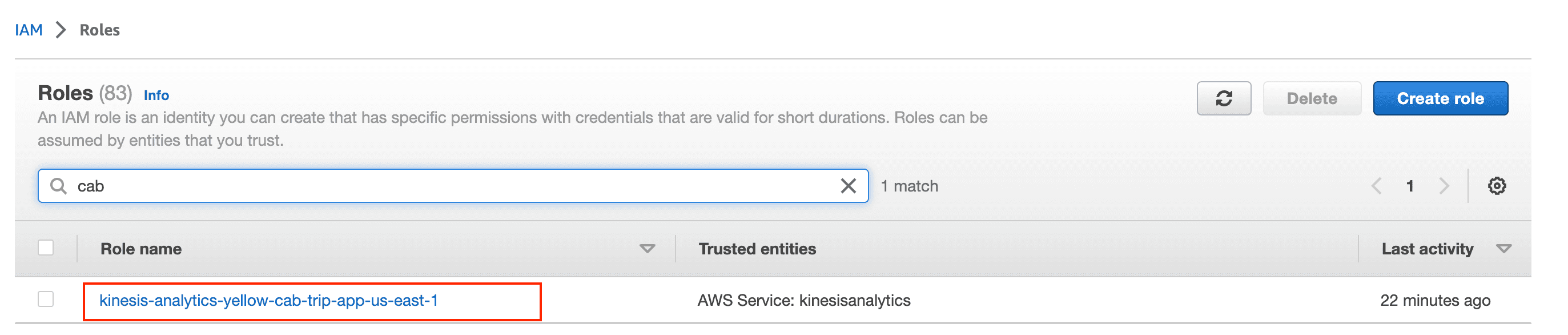Sort by Last activity arrow

point(1503,249)
